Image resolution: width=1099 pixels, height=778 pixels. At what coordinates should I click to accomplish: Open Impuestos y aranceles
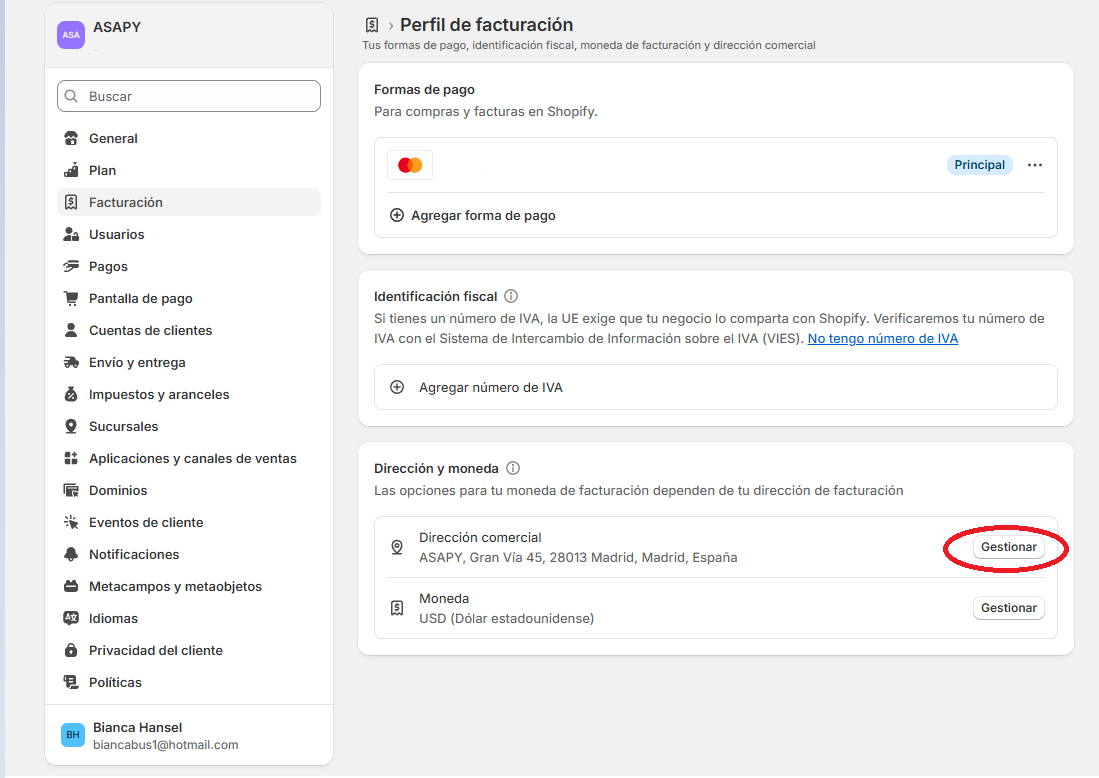point(189,395)
